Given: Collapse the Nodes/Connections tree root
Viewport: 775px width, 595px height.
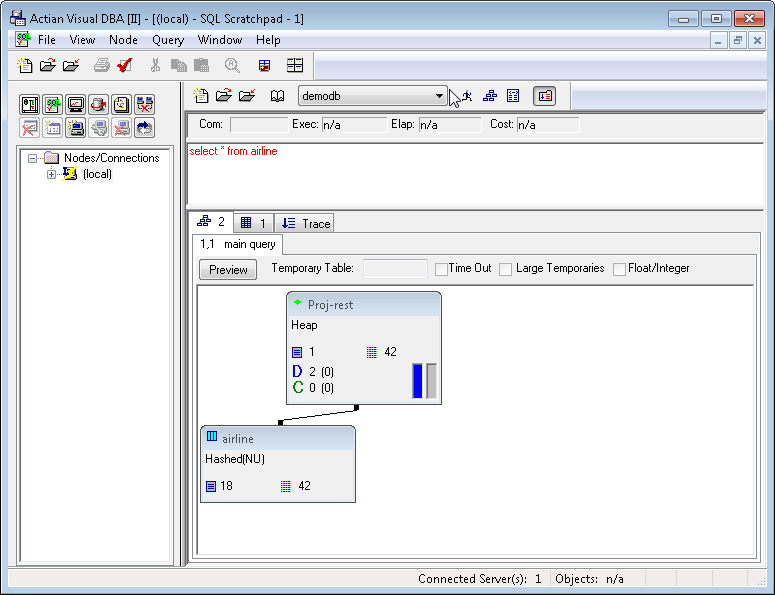Looking at the screenshot, I should (x=33, y=158).
